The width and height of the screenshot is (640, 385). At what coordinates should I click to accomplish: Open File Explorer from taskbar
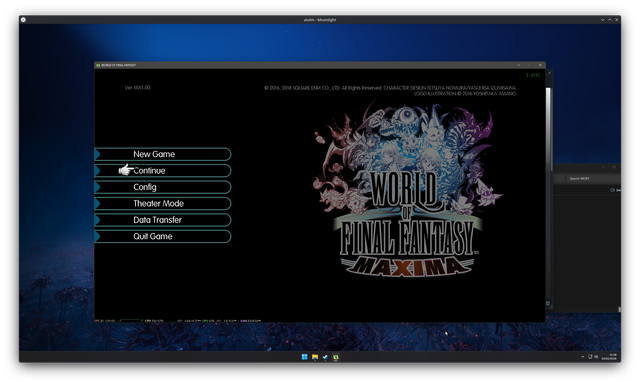pyautogui.click(x=315, y=357)
